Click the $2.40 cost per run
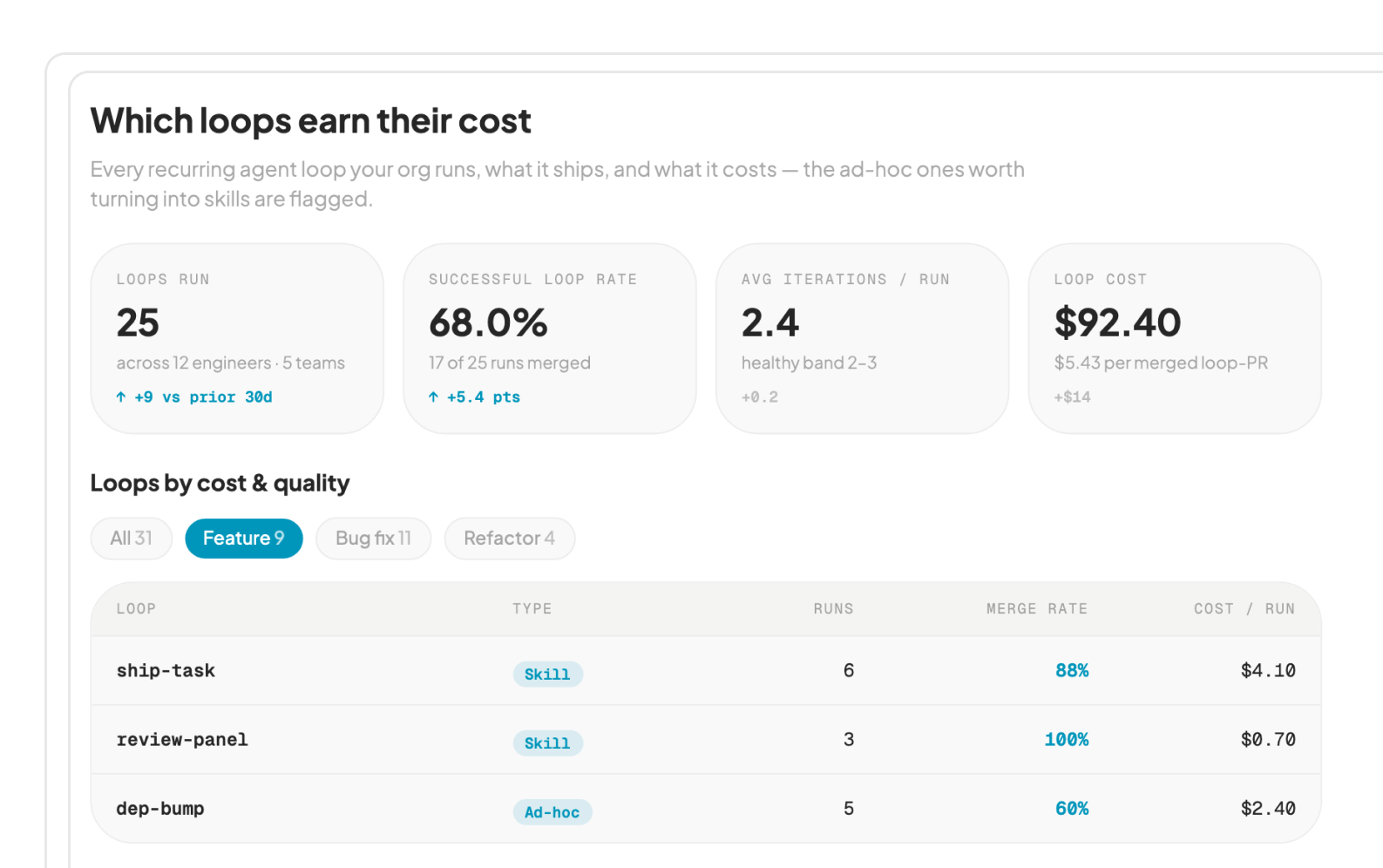 (x=1268, y=809)
